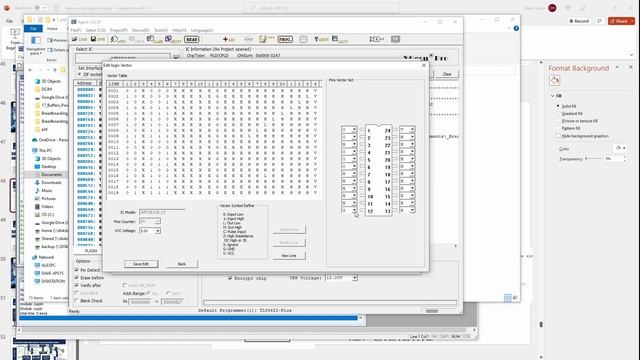Click the PROG. program chip toolbar button
The image size is (640, 360).
click(285, 39)
